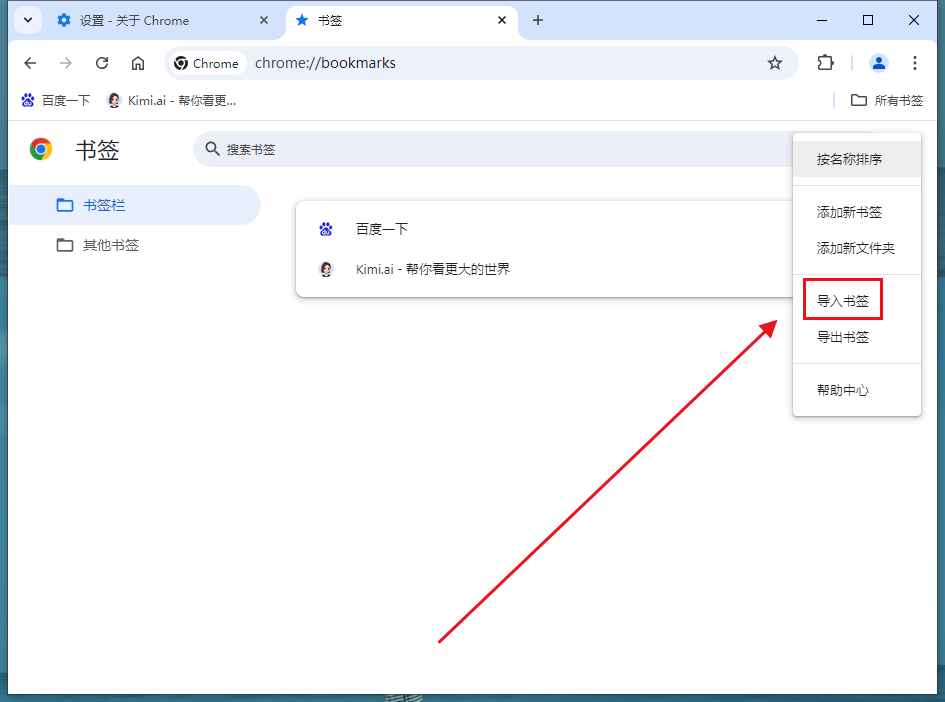945x702 pixels.
Task: Open Chrome's three-dot main menu
Action: [914, 63]
